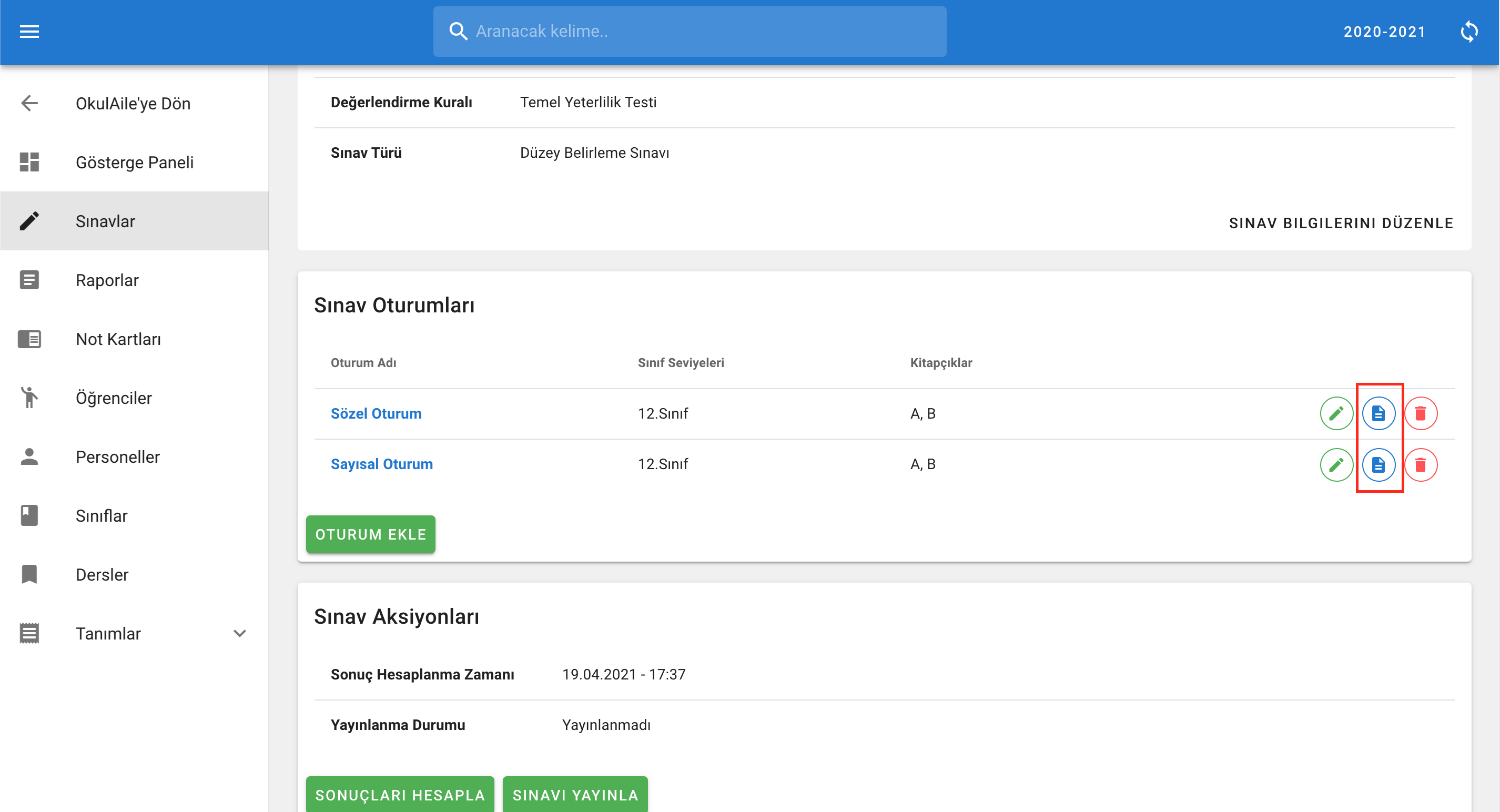1500x812 pixels.
Task: Click the Temel Yeterlilik Testi value
Action: pyautogui.click(x=588, y=102)
